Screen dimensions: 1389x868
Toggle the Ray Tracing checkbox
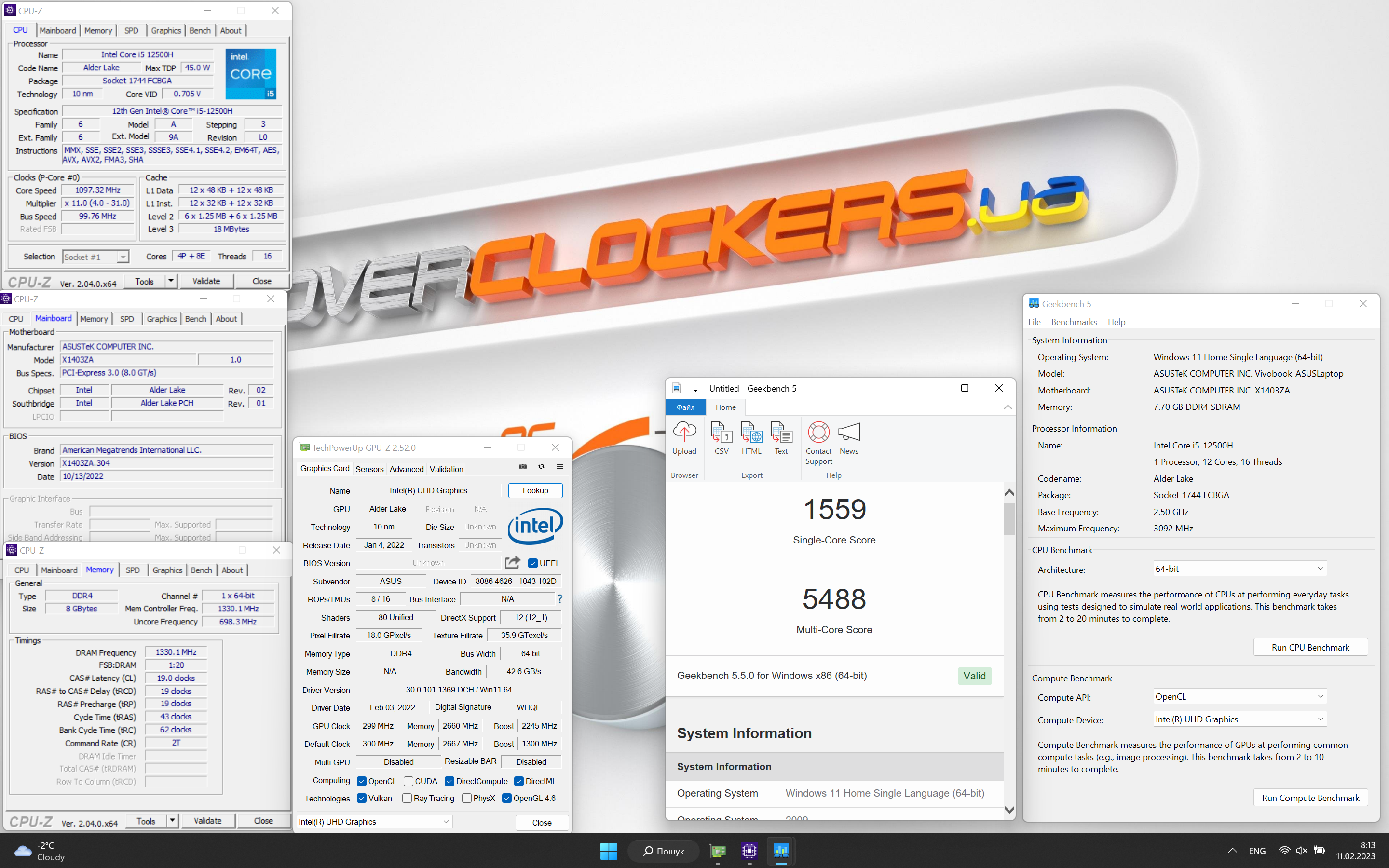407,798
